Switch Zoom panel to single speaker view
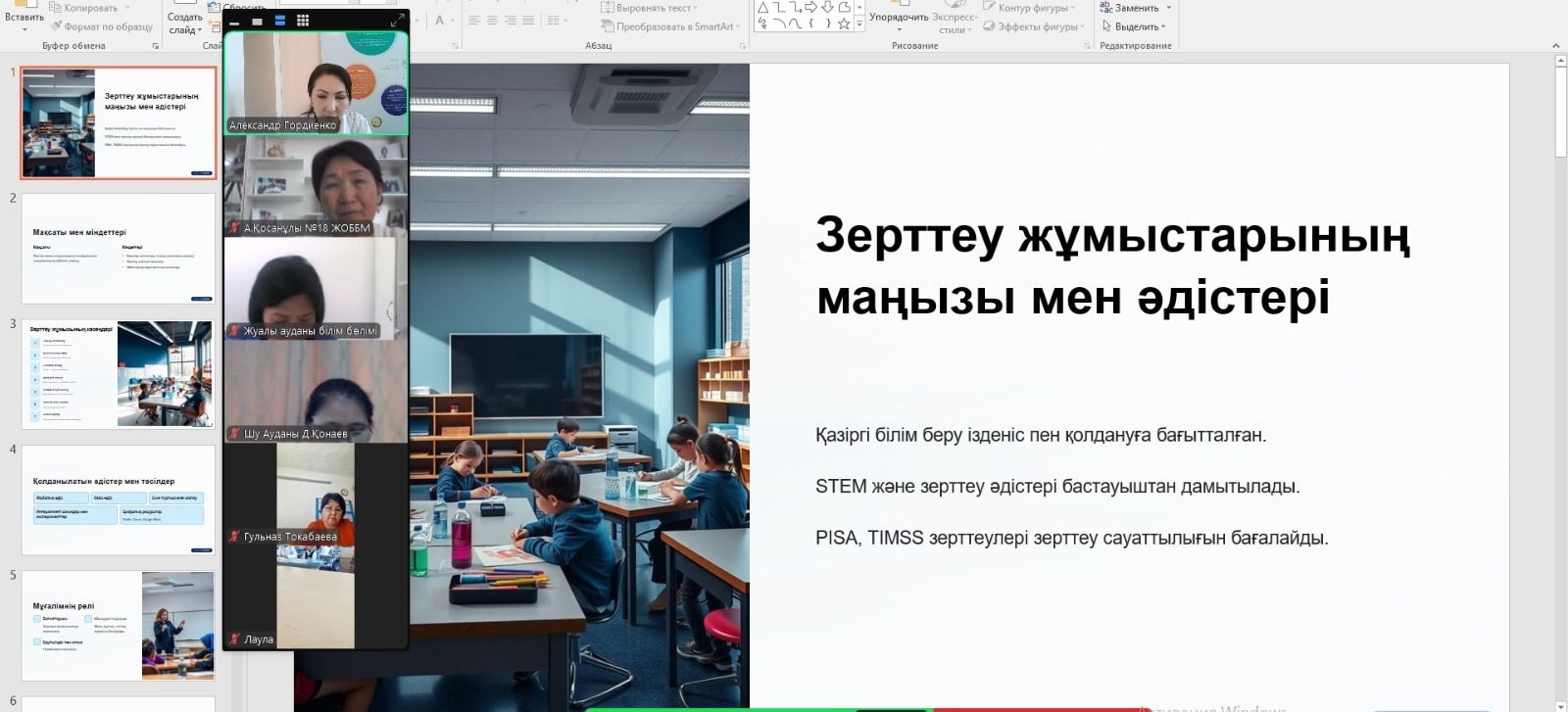1568x712 pixels. click(x=257, y=22)
